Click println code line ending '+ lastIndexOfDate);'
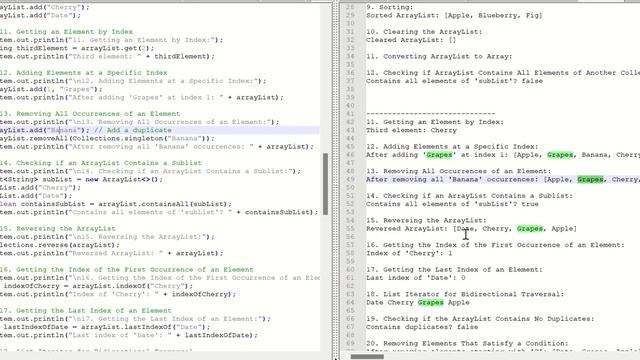 tap(129, 335)
